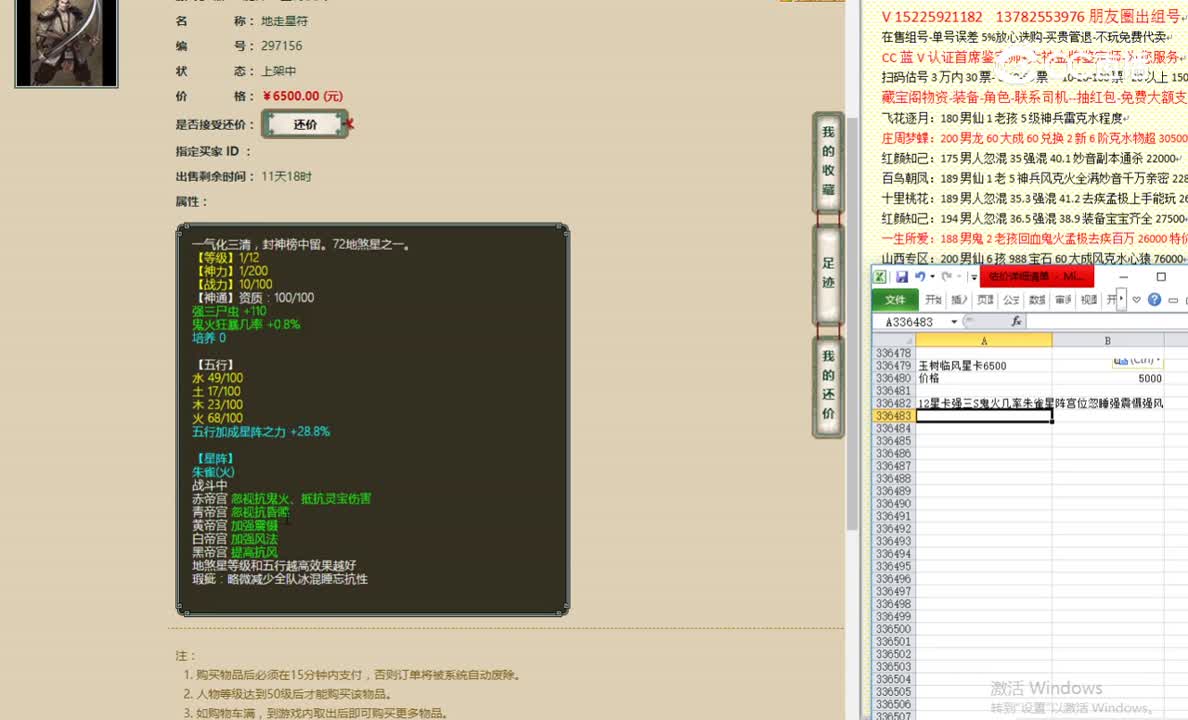The height and width of the screenshot is (720, 1188).
Task: Select row header 336483
Action: pyautogui.click(x=893, y=415)
